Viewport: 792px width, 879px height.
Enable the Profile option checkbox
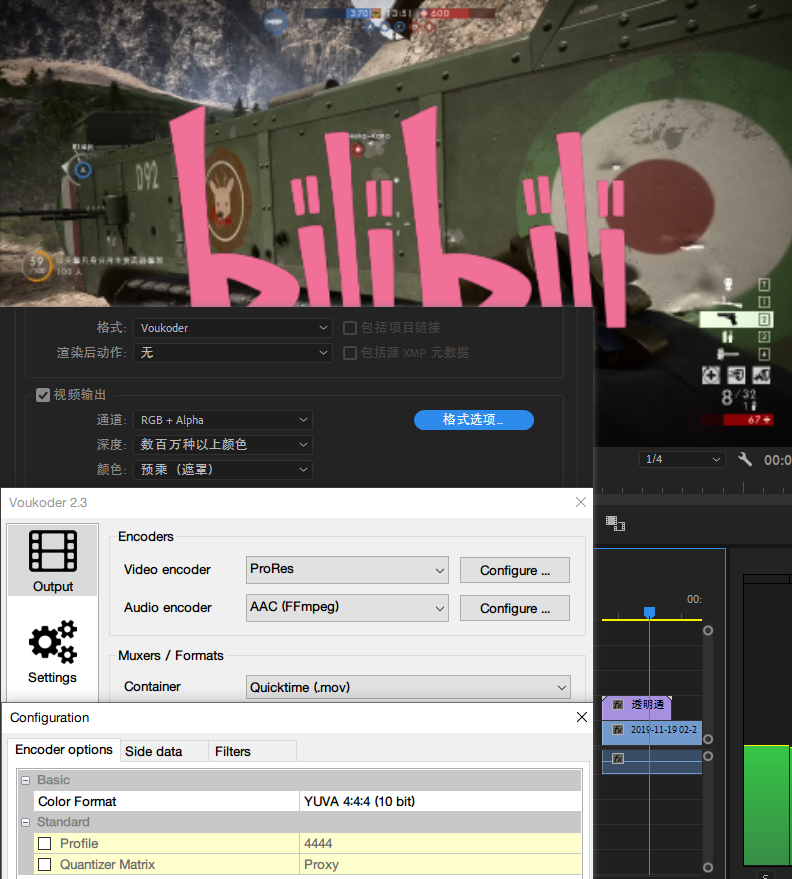point(44,843)
